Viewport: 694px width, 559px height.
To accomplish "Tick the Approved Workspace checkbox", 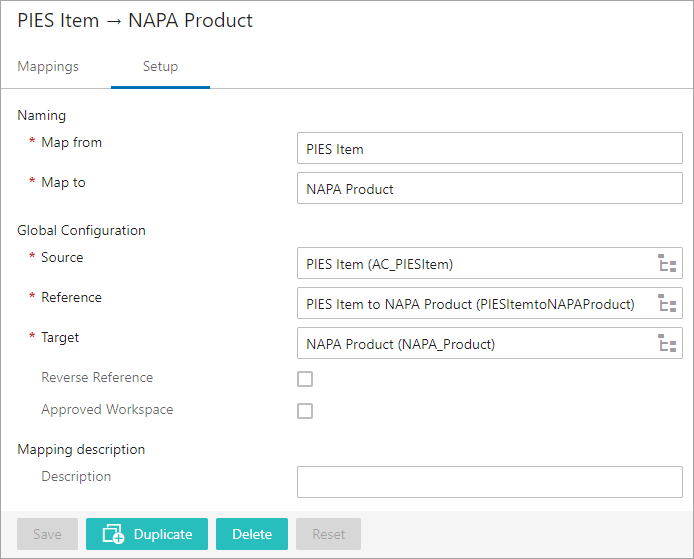I will point(305,411).
